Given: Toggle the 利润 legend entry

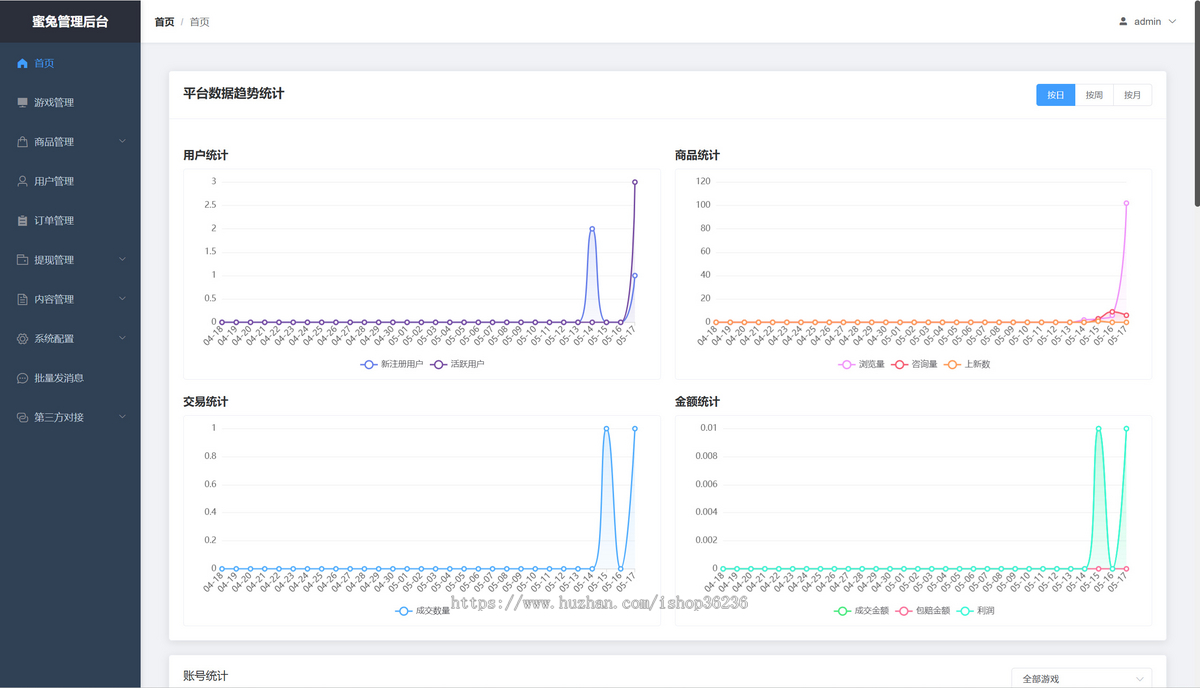Looking at the screenshot, I should coord(976,610).
